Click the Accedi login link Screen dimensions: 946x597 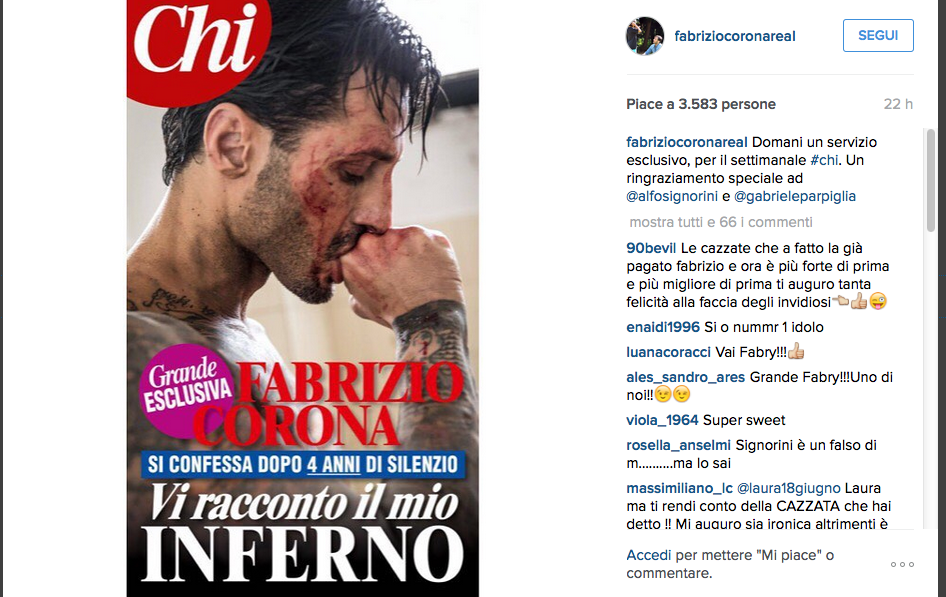pyautogui.click(x=648, y=555)
